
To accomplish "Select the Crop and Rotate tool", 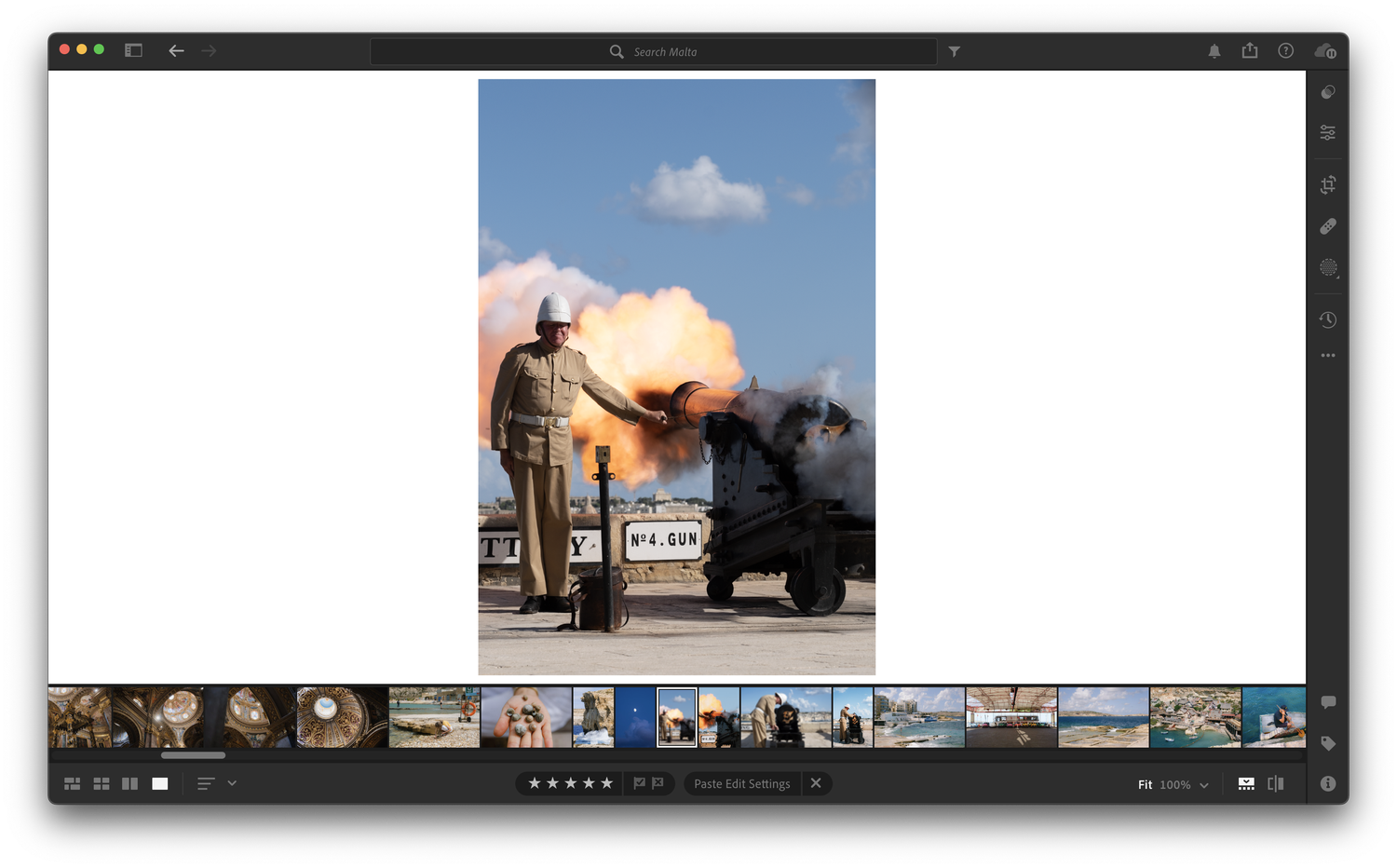I will (1328, 184).
